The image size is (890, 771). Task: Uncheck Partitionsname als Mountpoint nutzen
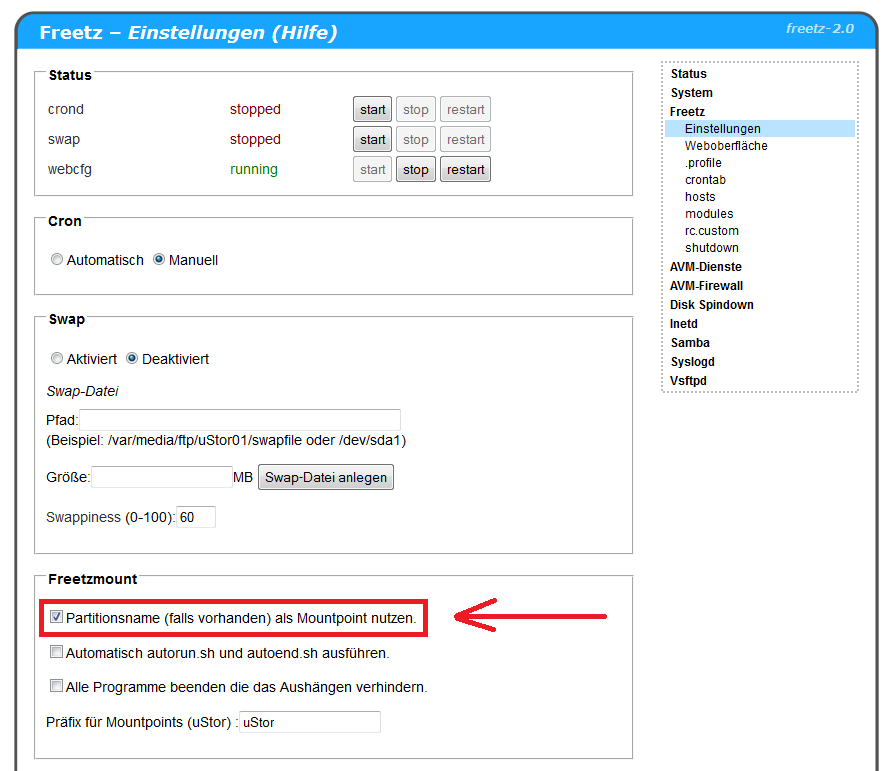coord(57,618)
